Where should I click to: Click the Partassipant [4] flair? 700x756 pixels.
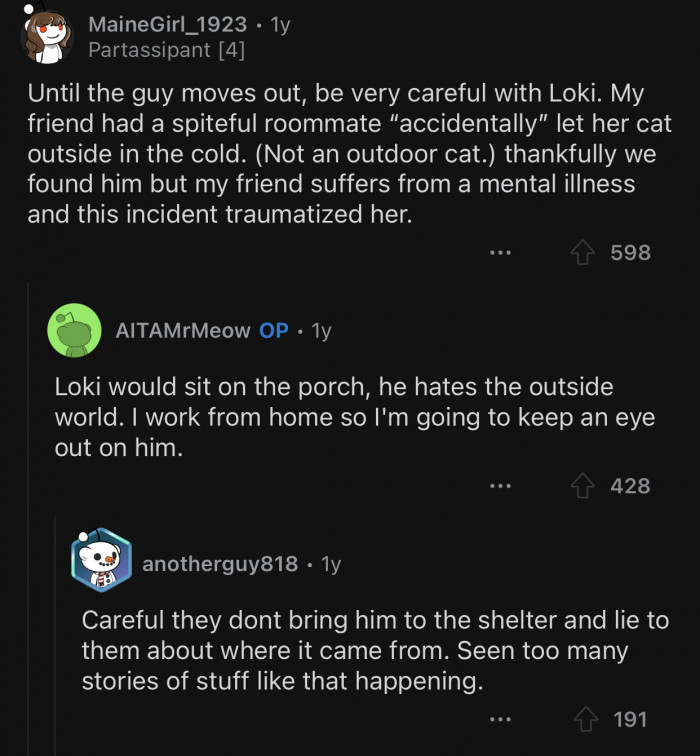click(x=166, y=48)
